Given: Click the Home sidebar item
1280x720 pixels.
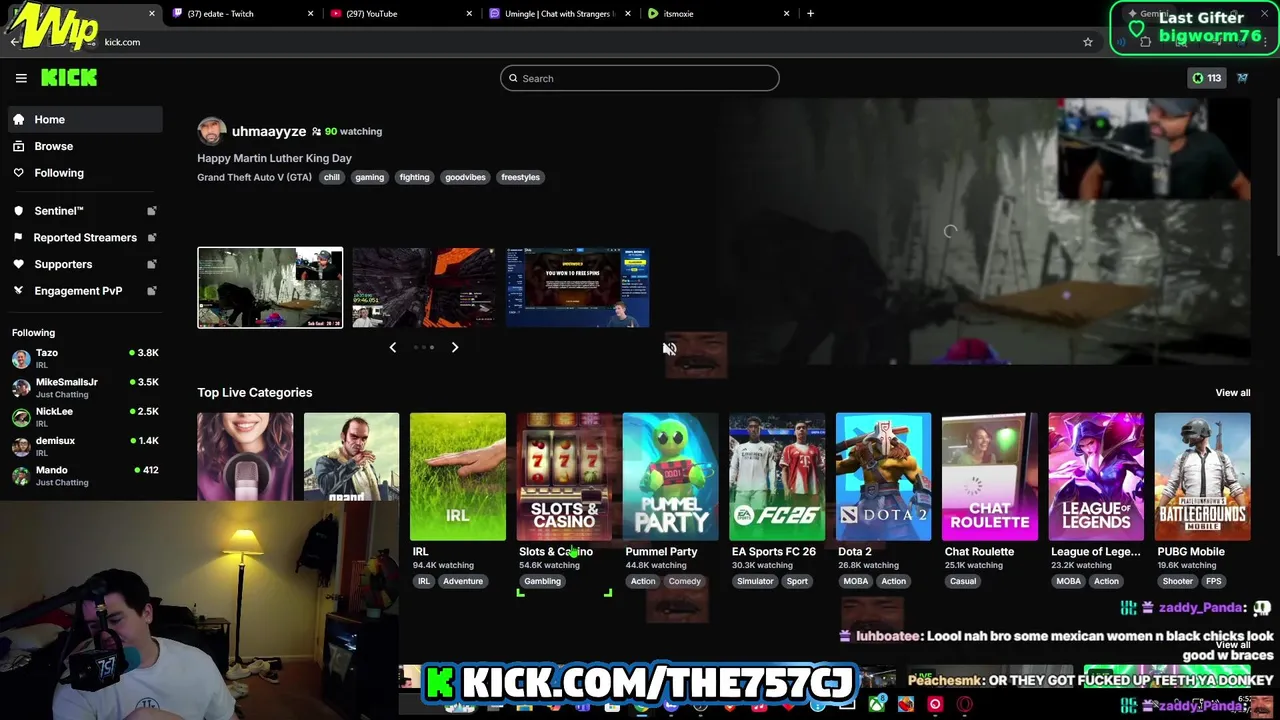Looking at the screenshot, I should click(85, 119).
